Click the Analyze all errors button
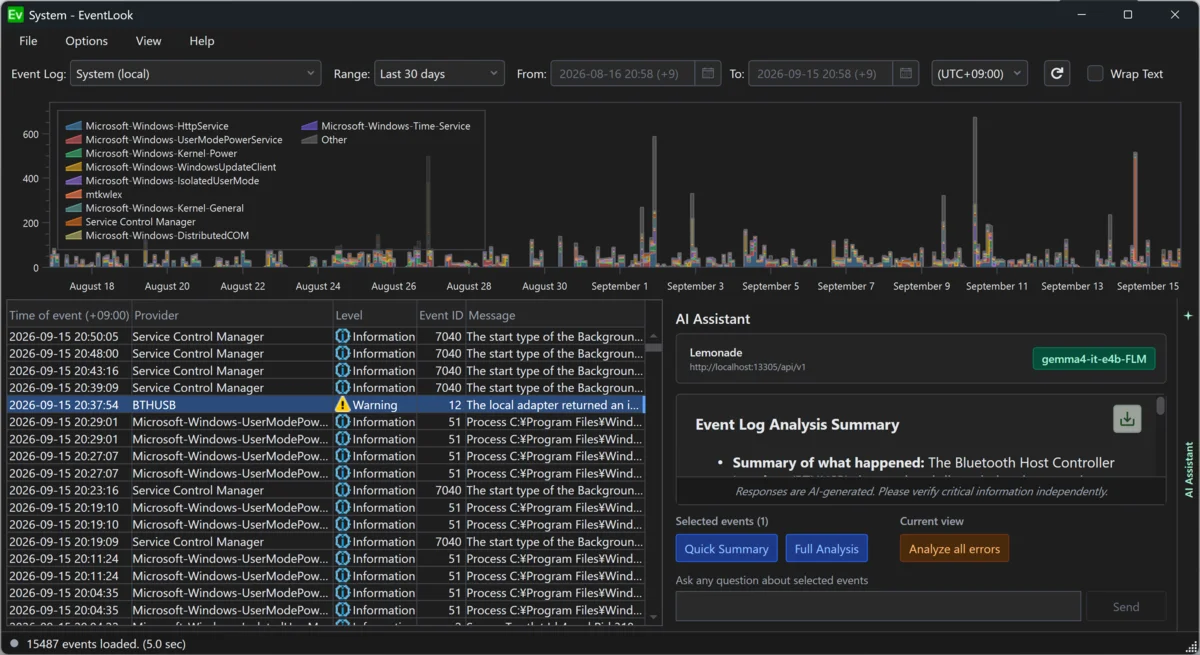Viewport: 1200px width, 655px height. (x=954, y=548)
